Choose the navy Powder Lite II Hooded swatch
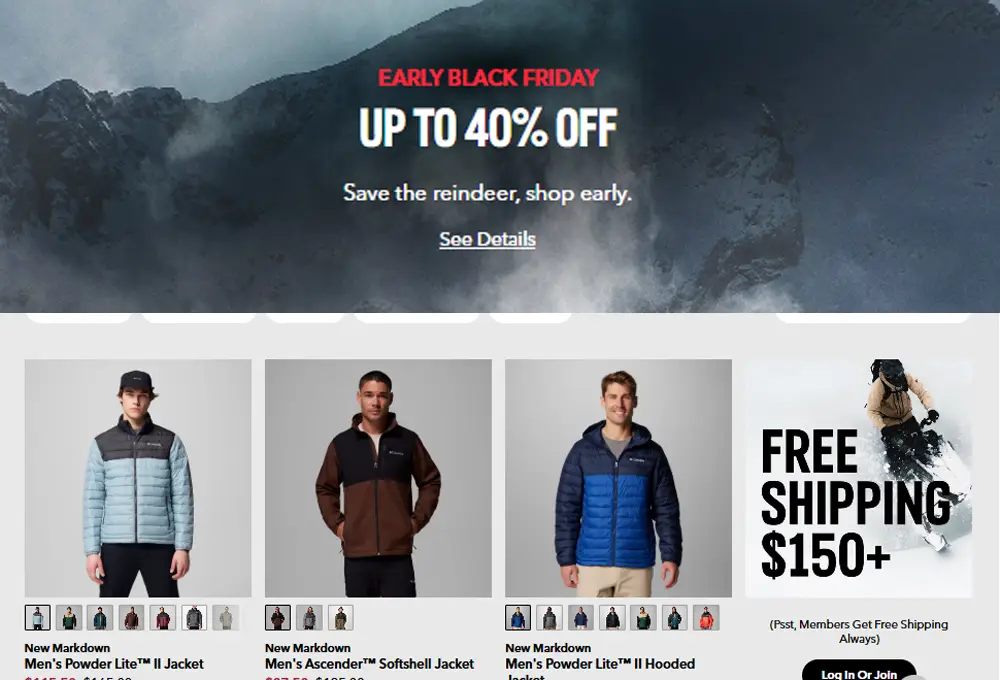This screenshot has width=1000, height=680. [580, 617]
